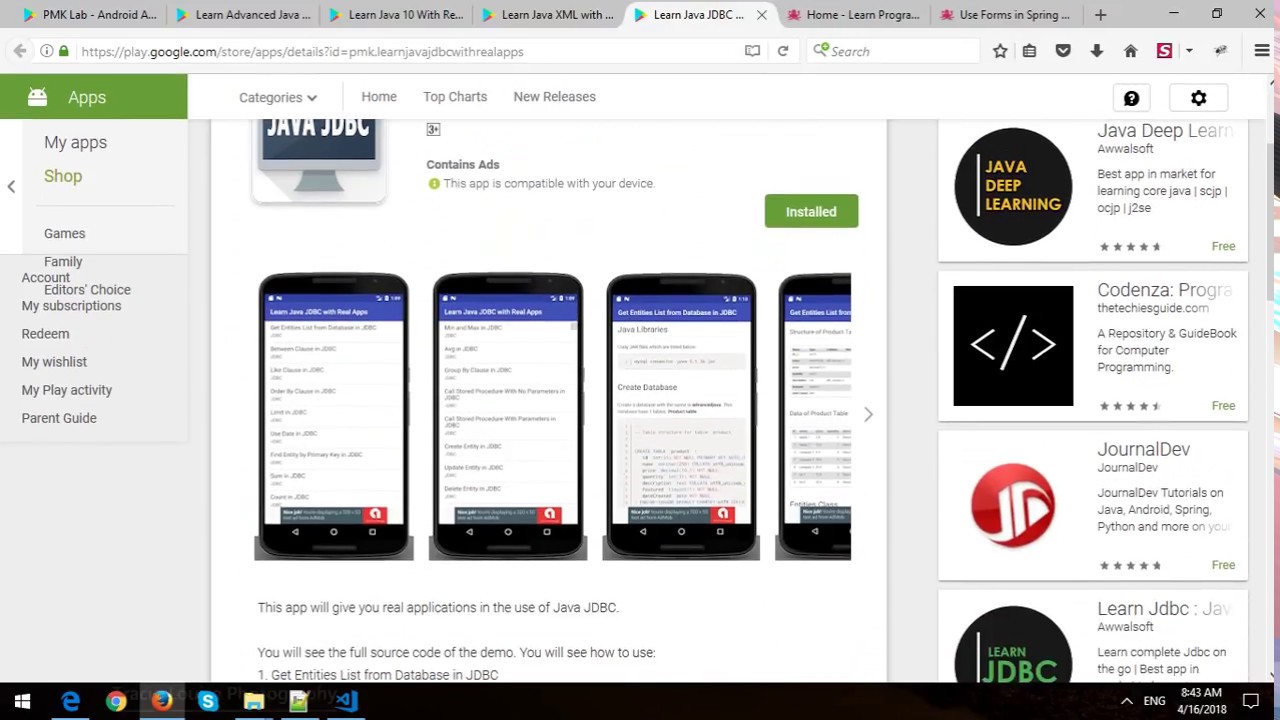Image resolution: width=1280 pixels, height=720 pixels.
Task: View the Java Libraries phone screenshot
Action: pos(681,415)
